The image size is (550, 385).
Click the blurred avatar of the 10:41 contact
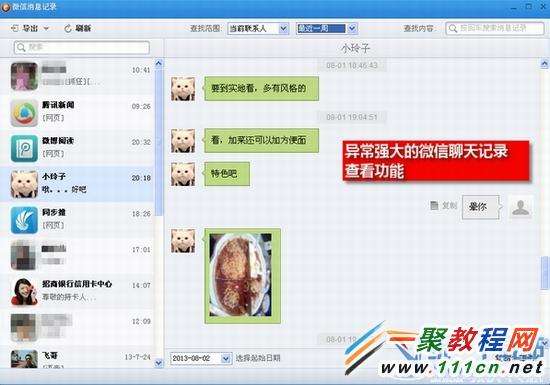[x=24, y=76]
